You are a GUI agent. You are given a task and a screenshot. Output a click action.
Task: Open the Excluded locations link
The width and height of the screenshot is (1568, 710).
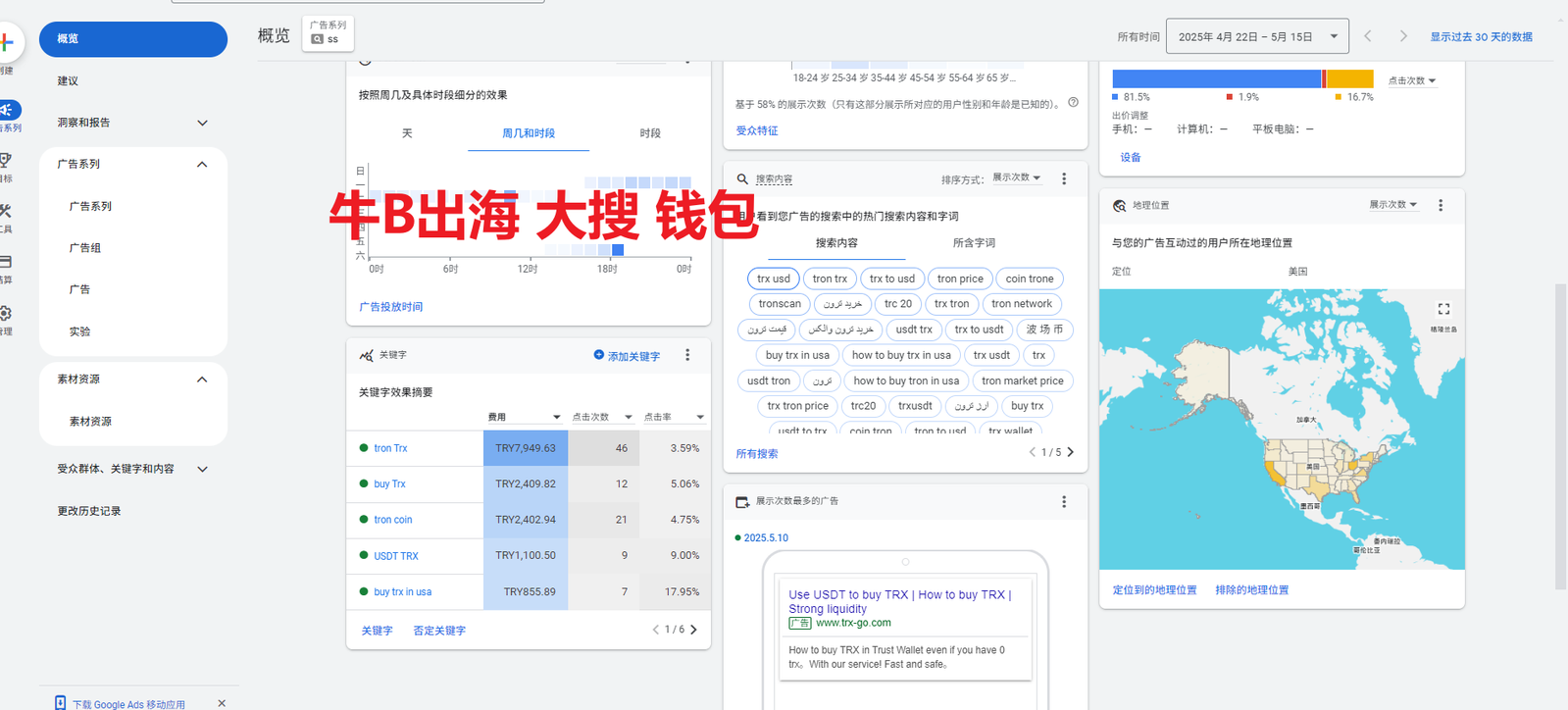[1252, 590]
